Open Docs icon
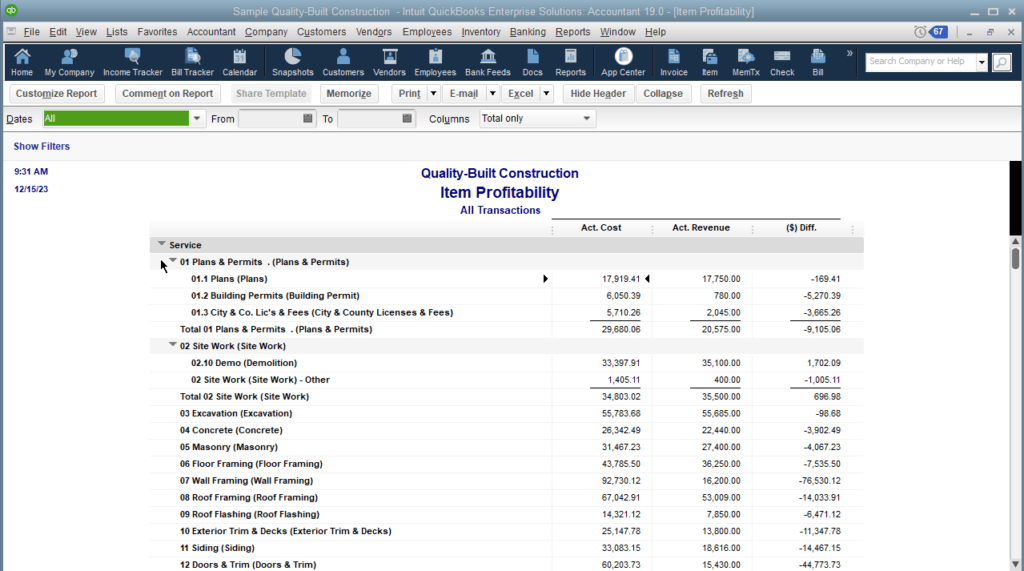 pos(532,62)
